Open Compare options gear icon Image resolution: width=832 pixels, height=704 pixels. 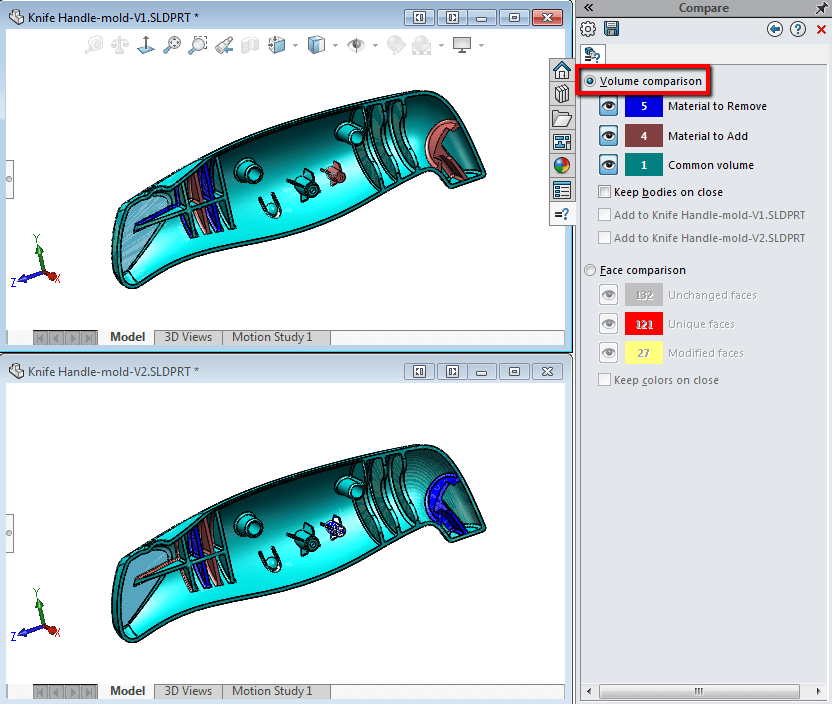coord(588,29)
